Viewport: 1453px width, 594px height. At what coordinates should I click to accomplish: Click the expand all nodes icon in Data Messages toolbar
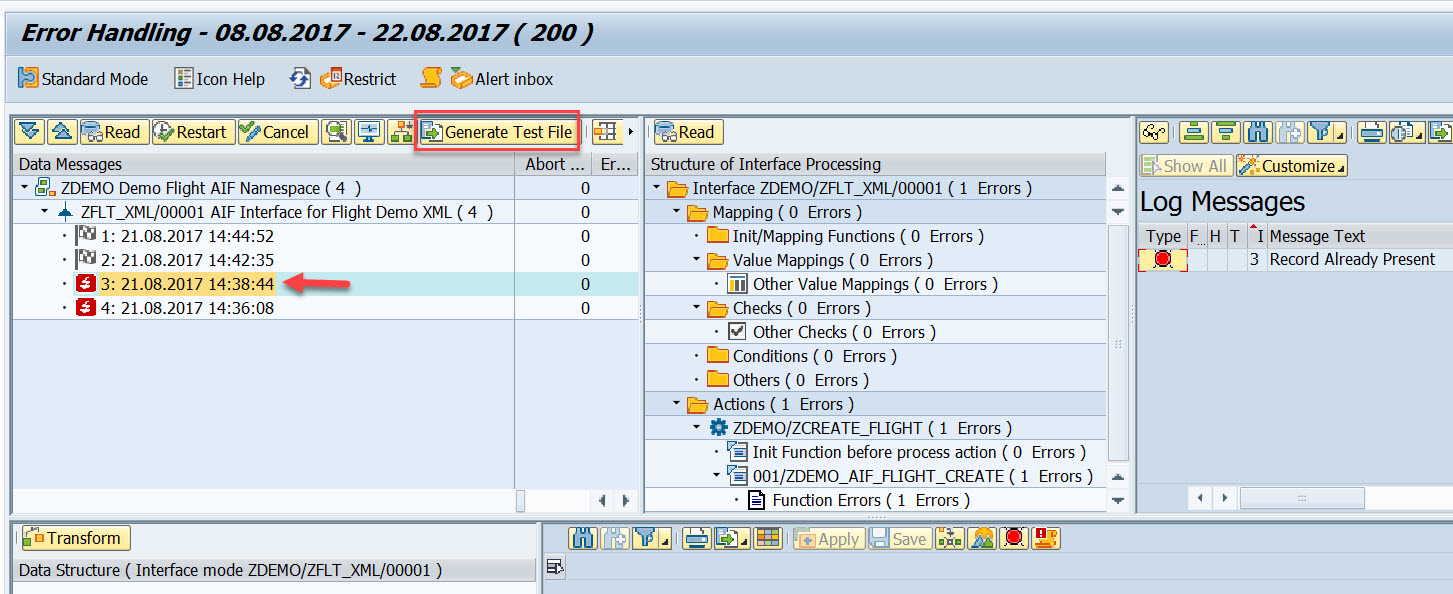pyautogui.click(x=30, y=131)
